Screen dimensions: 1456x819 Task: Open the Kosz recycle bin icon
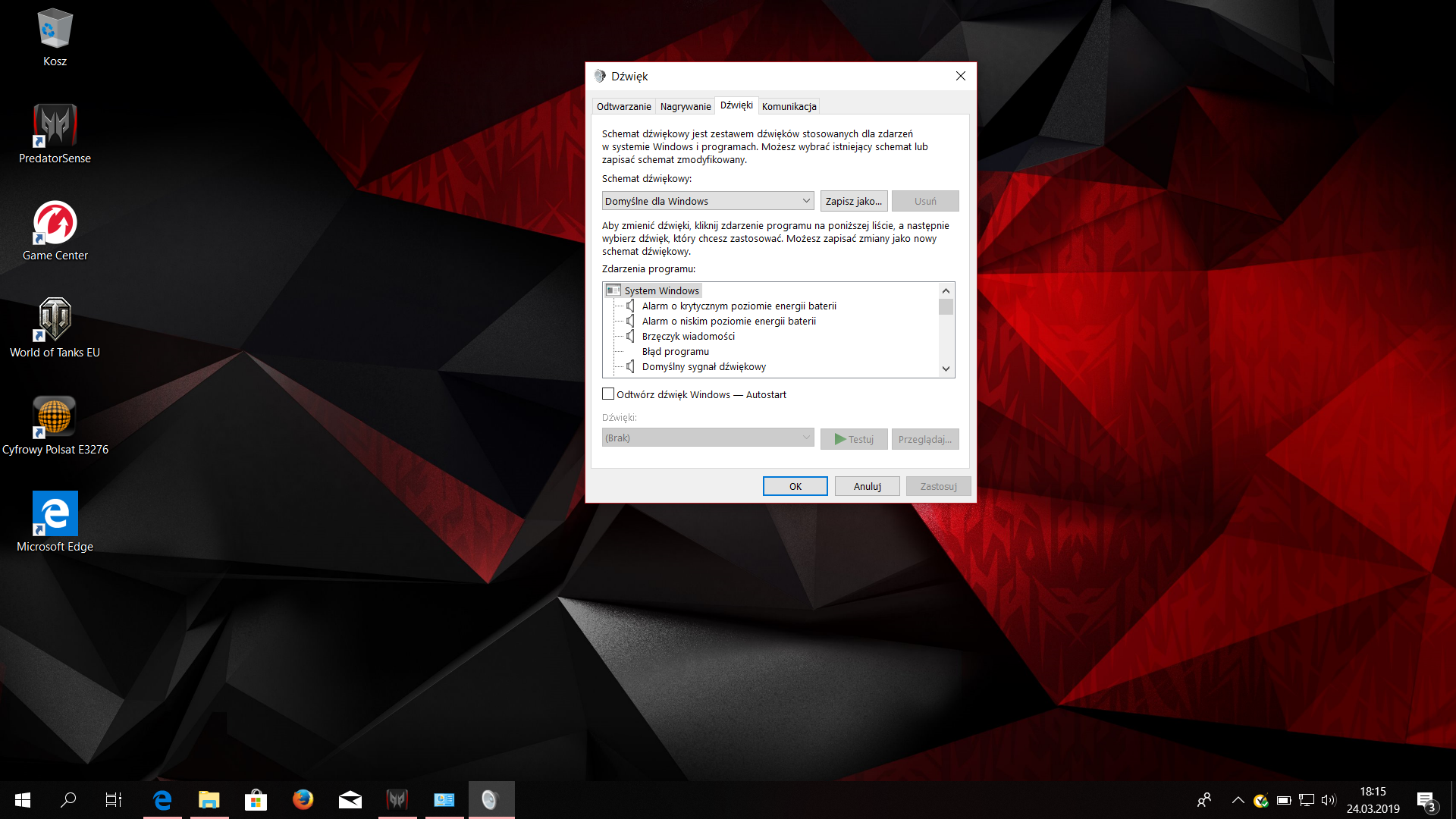[x=55, y=29]
